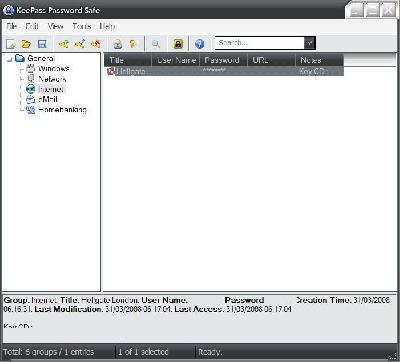Minimize the KeePass window

(356, 10)
